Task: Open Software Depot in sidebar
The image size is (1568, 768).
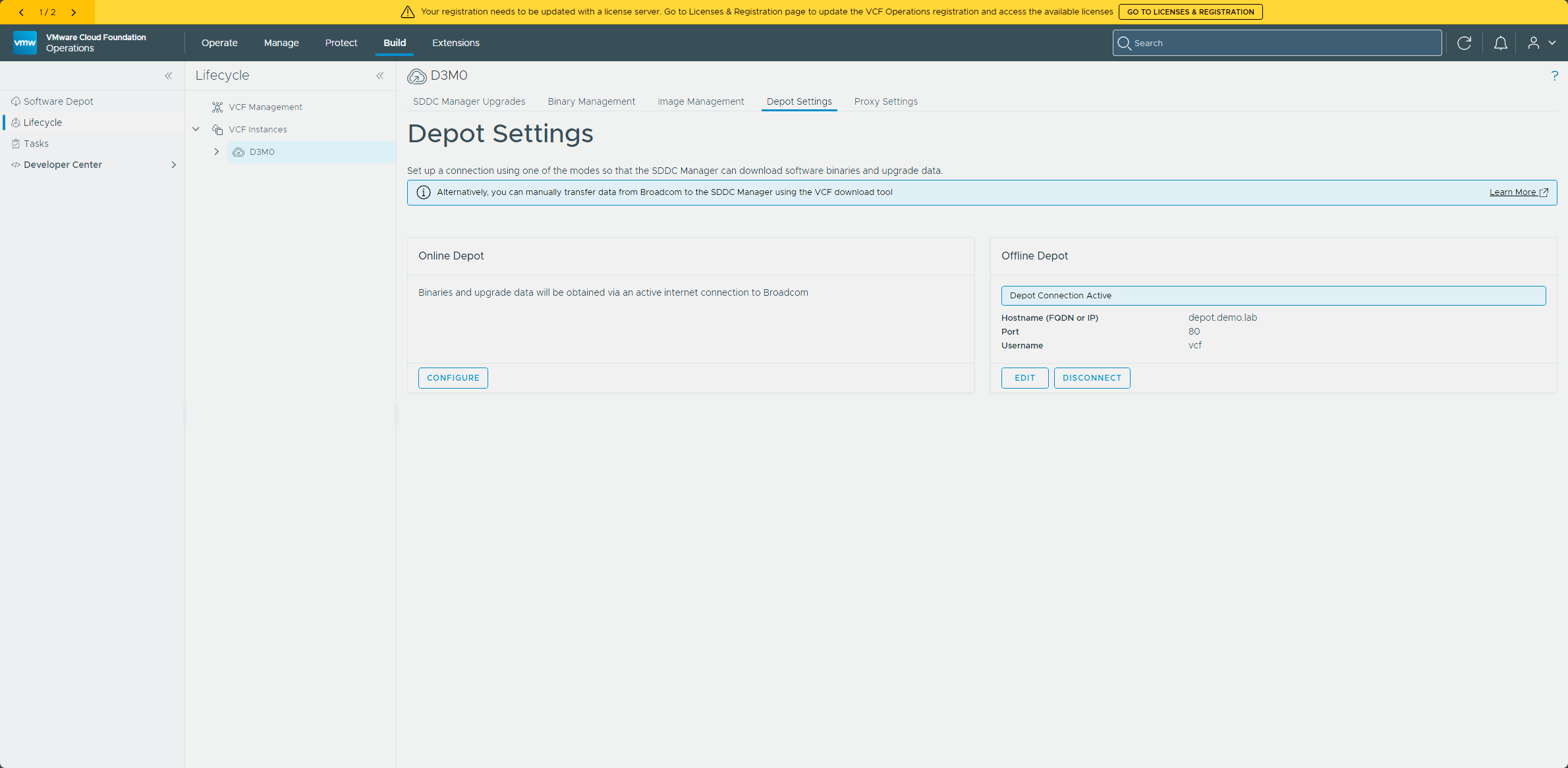Action: pos(59,101)
